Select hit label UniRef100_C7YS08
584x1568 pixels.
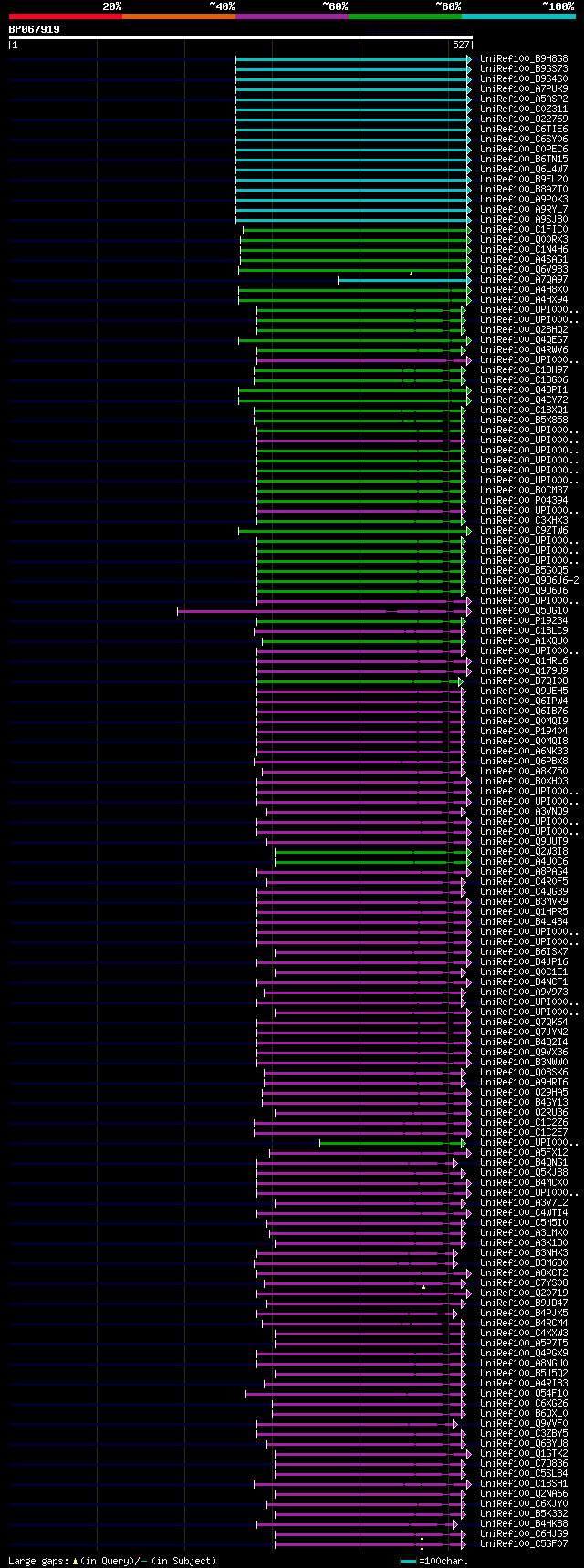point(524,1282)
